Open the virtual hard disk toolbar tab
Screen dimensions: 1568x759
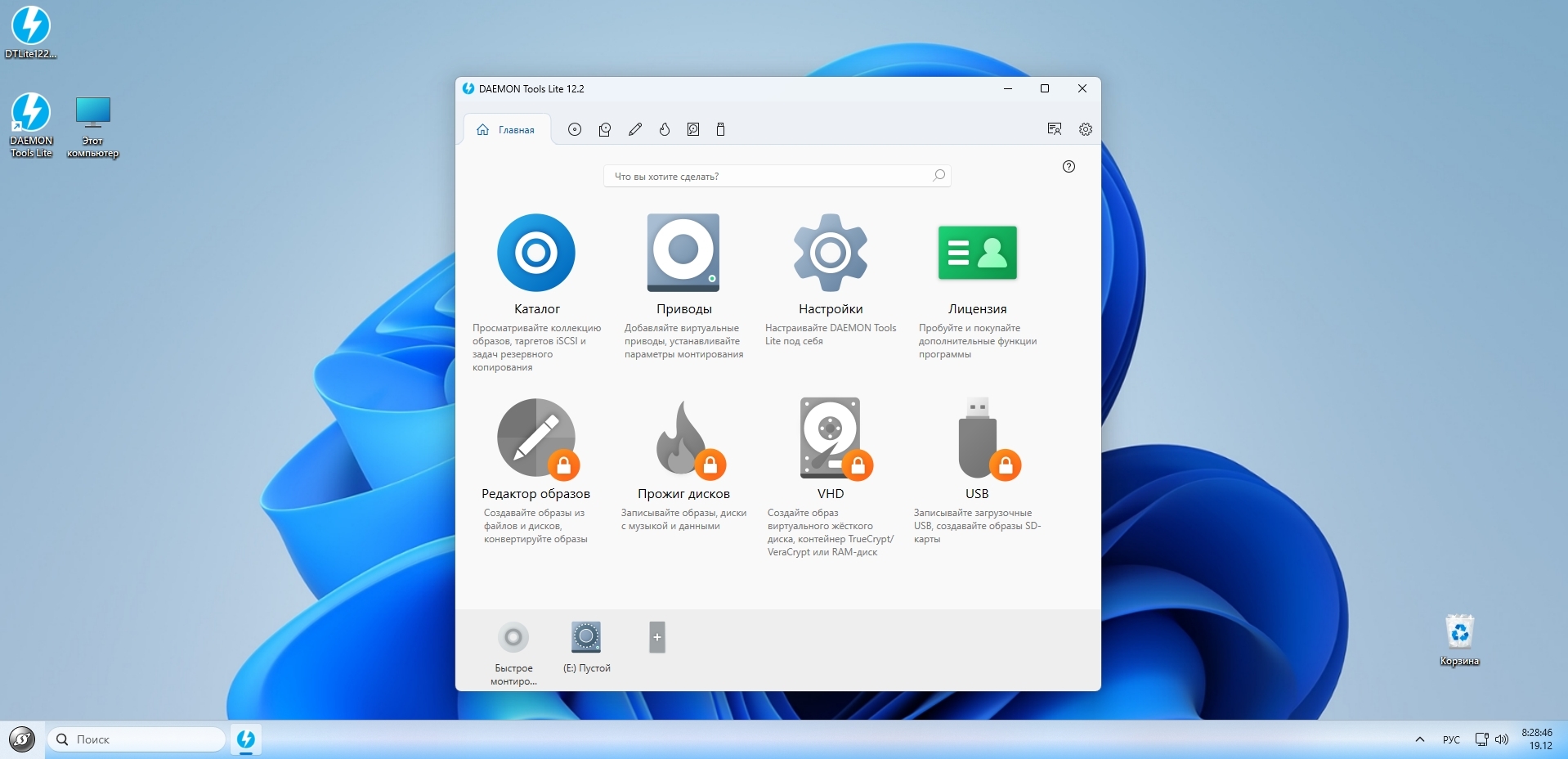tap(693, 129)
